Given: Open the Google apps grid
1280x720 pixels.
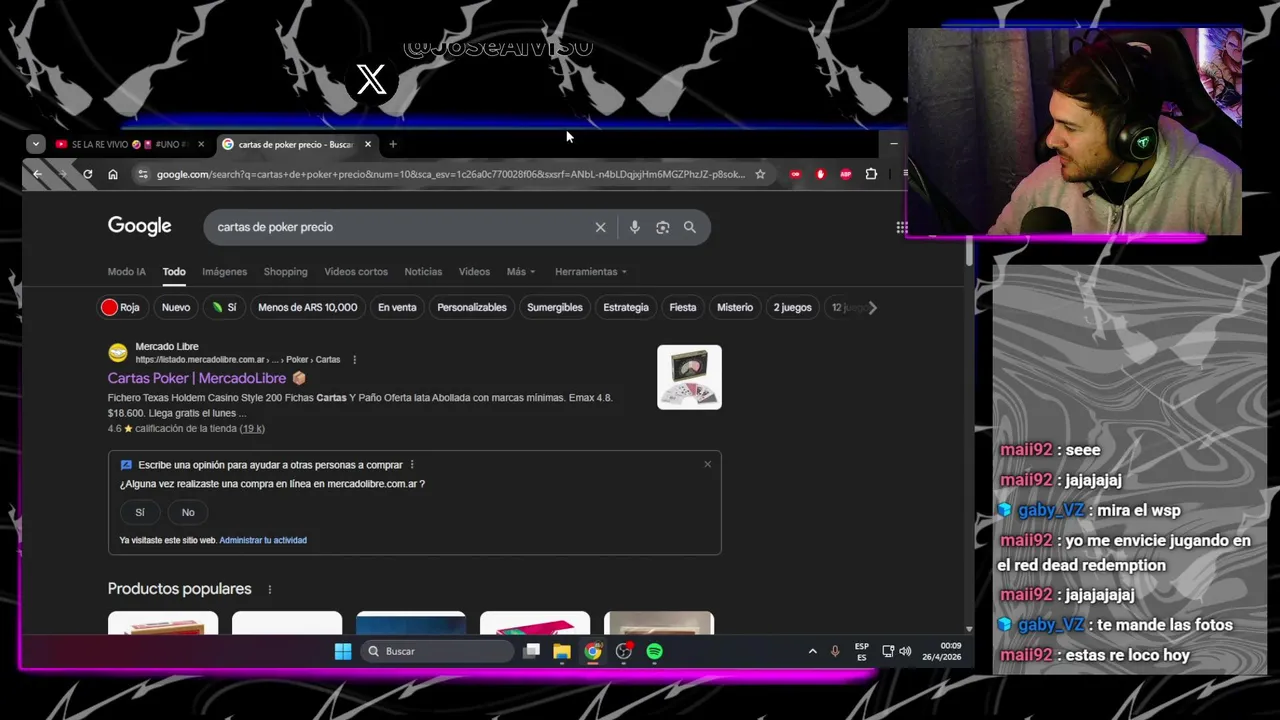Looking at the screenshot, I should point(901,227).
